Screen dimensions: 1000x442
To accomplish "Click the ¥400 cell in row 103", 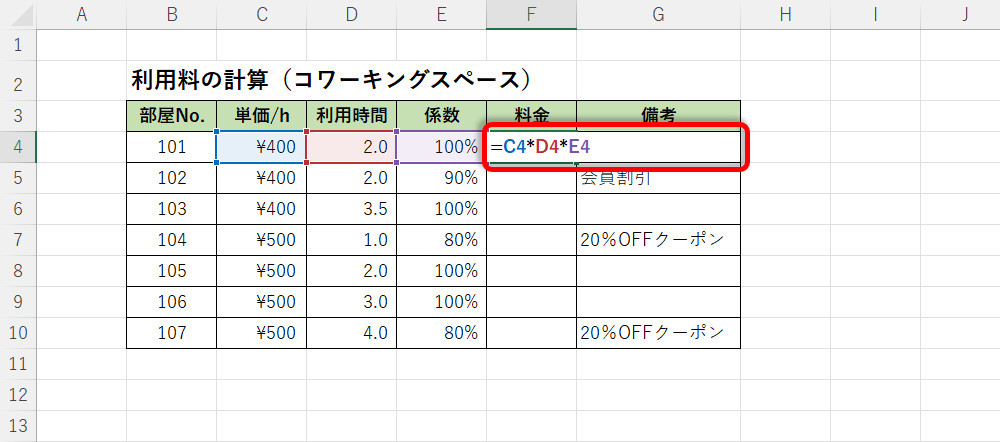I will tap(261, 209).
